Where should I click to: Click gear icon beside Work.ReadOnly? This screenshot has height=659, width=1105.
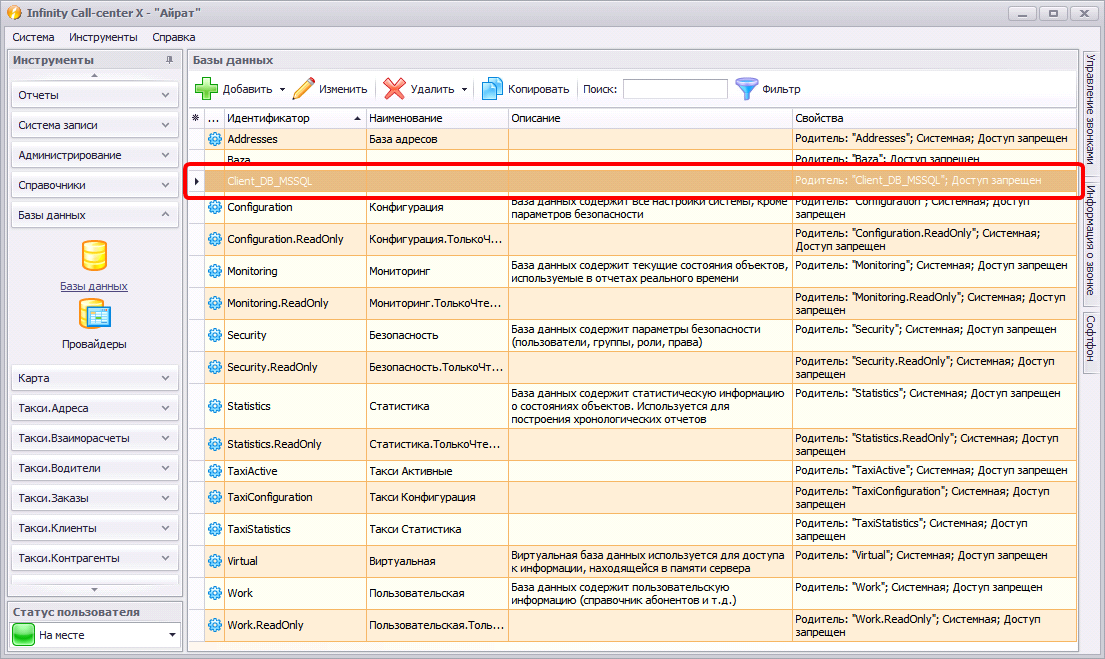[215, 624]
